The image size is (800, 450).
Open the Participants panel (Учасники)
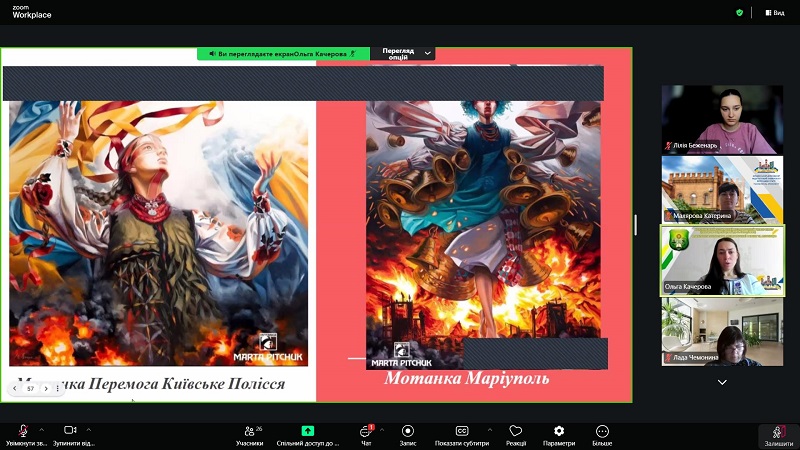pyautogui.click(x=249, y=436)
